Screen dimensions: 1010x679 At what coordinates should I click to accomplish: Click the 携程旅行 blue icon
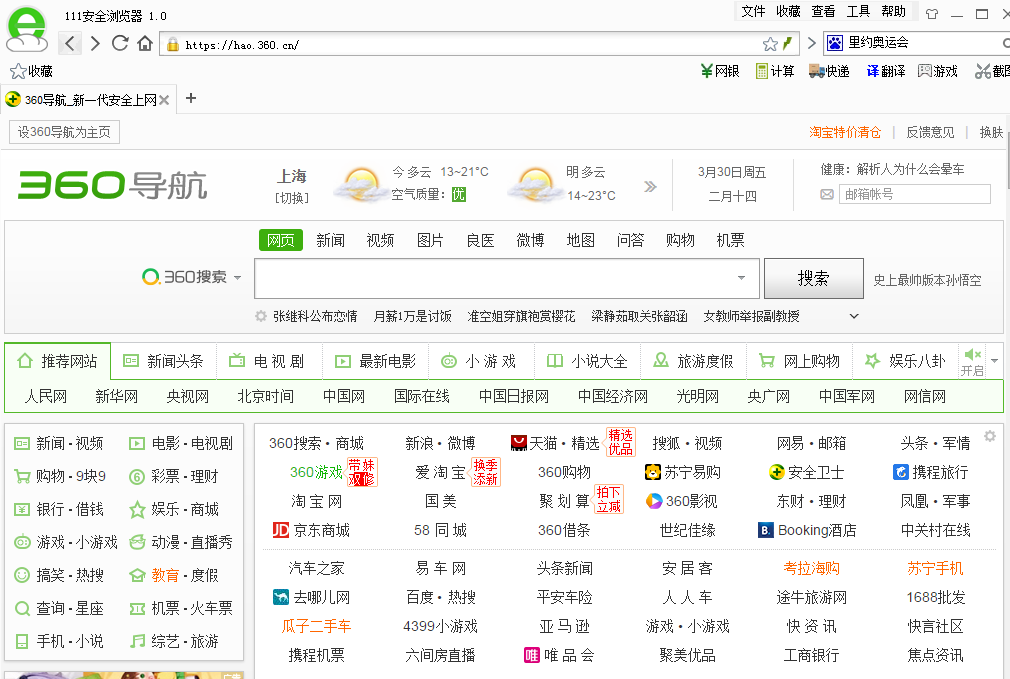(900, 472)
